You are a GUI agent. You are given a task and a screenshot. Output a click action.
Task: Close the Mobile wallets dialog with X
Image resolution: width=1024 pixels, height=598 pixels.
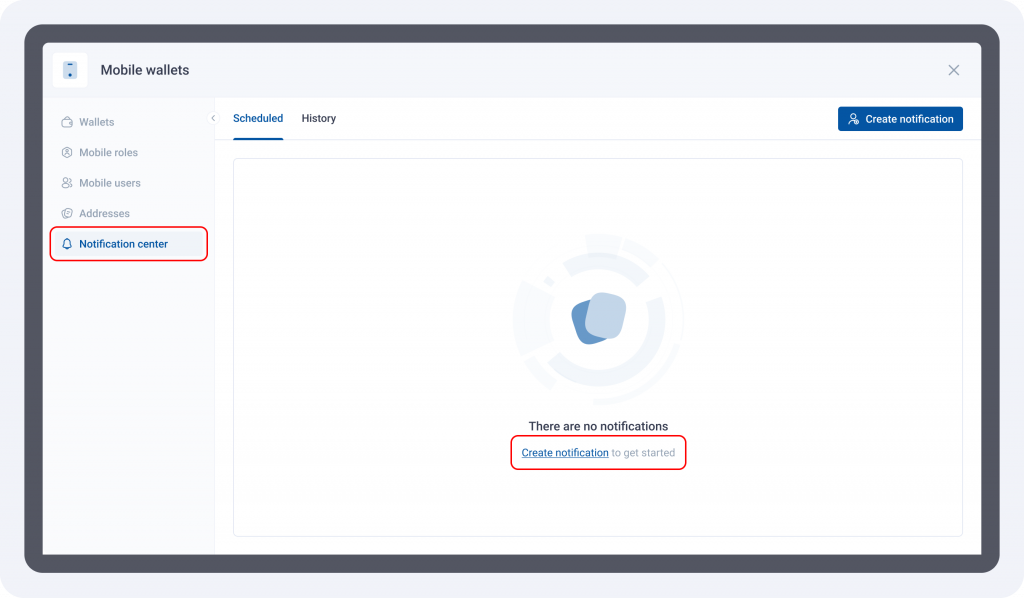(x=953, y=70)
